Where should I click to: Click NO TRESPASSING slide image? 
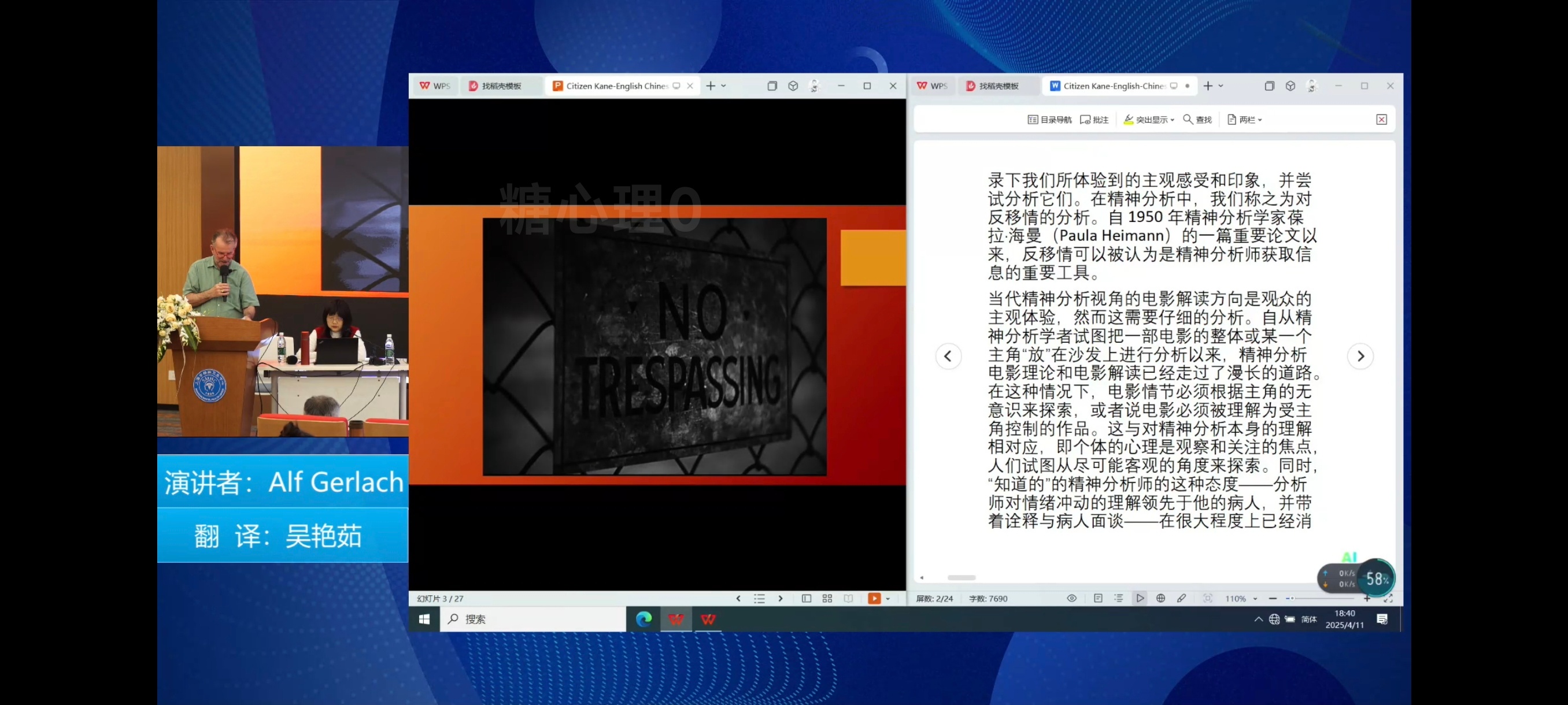click(x=654, y=346)
